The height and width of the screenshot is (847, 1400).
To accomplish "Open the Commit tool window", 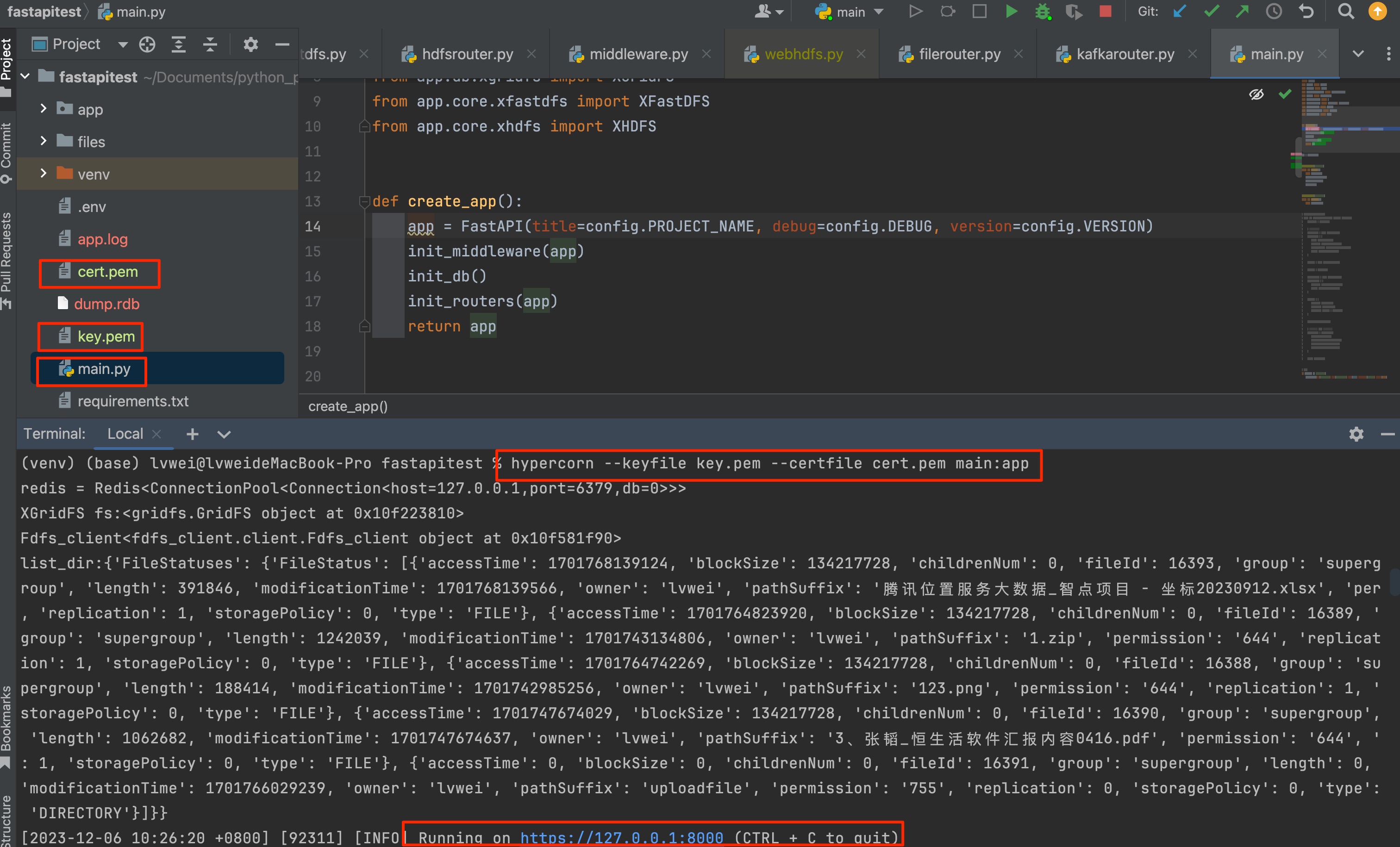I will point(6,152).
